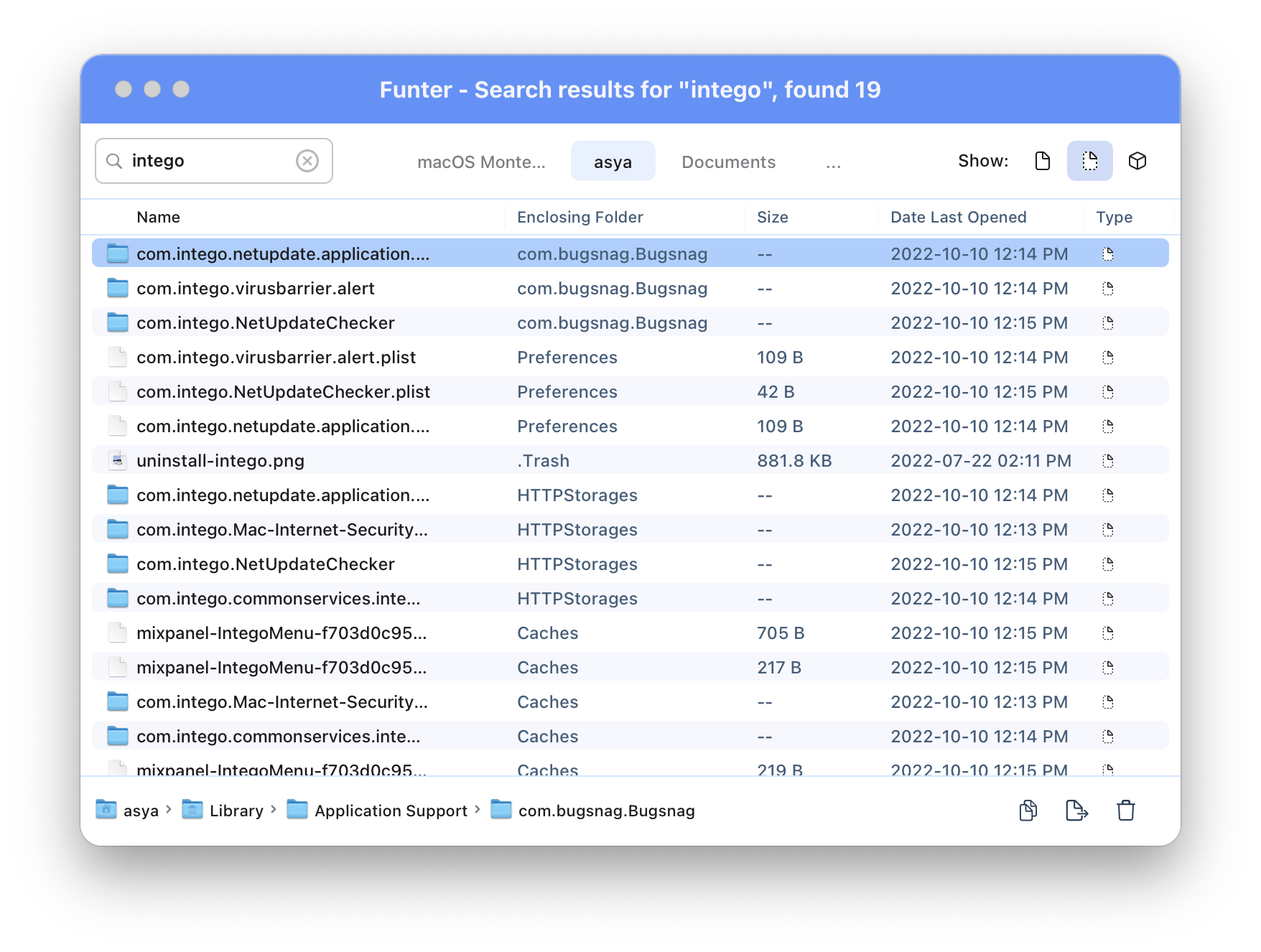Screen dimensions: 1261x952
Task: Click the copy files icon
Action: click(x=1028, y=811)
